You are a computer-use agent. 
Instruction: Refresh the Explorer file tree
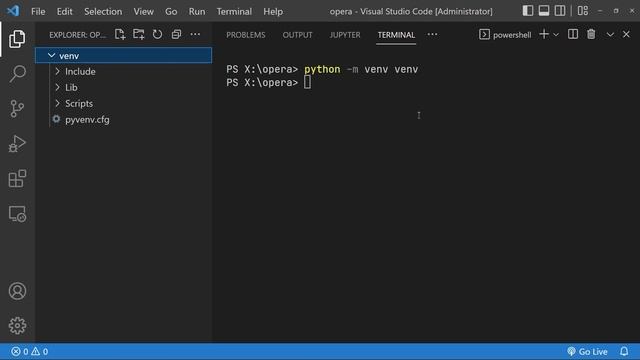[x=157, y=34]
